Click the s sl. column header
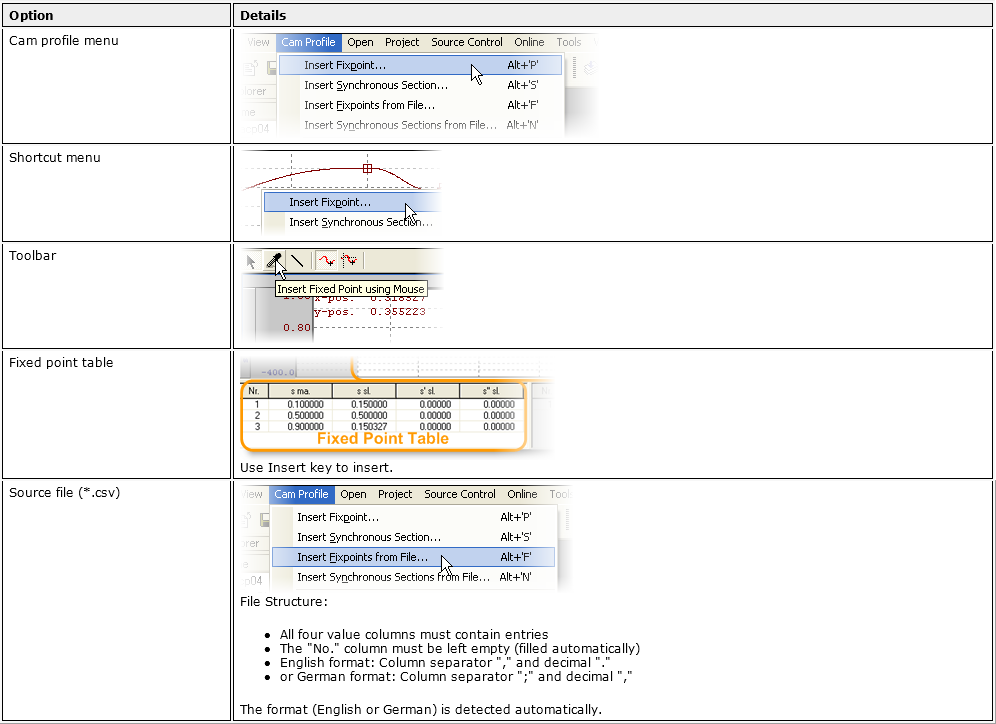Image resolution: width=996 pixels, height=724 pixels. [x=364, y=391]
